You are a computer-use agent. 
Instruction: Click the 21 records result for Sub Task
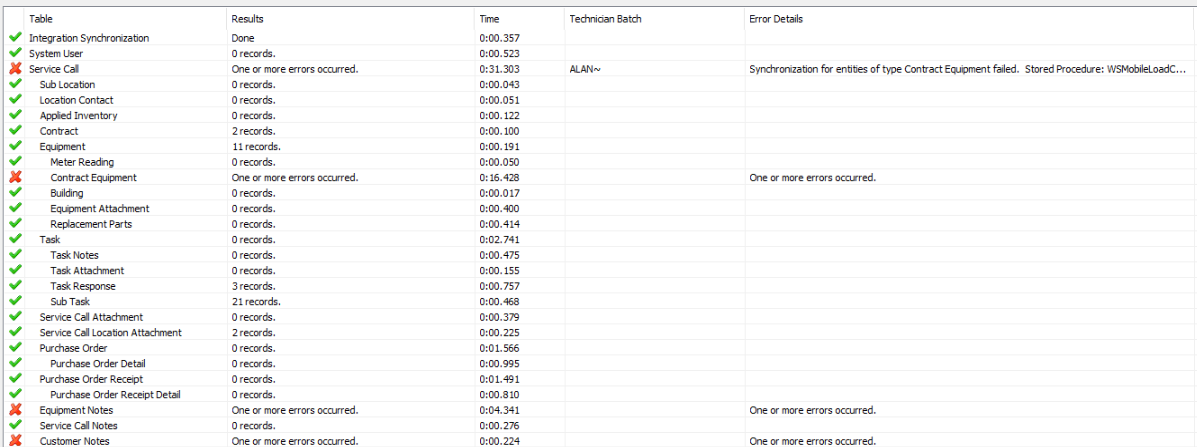coord(256,301)
